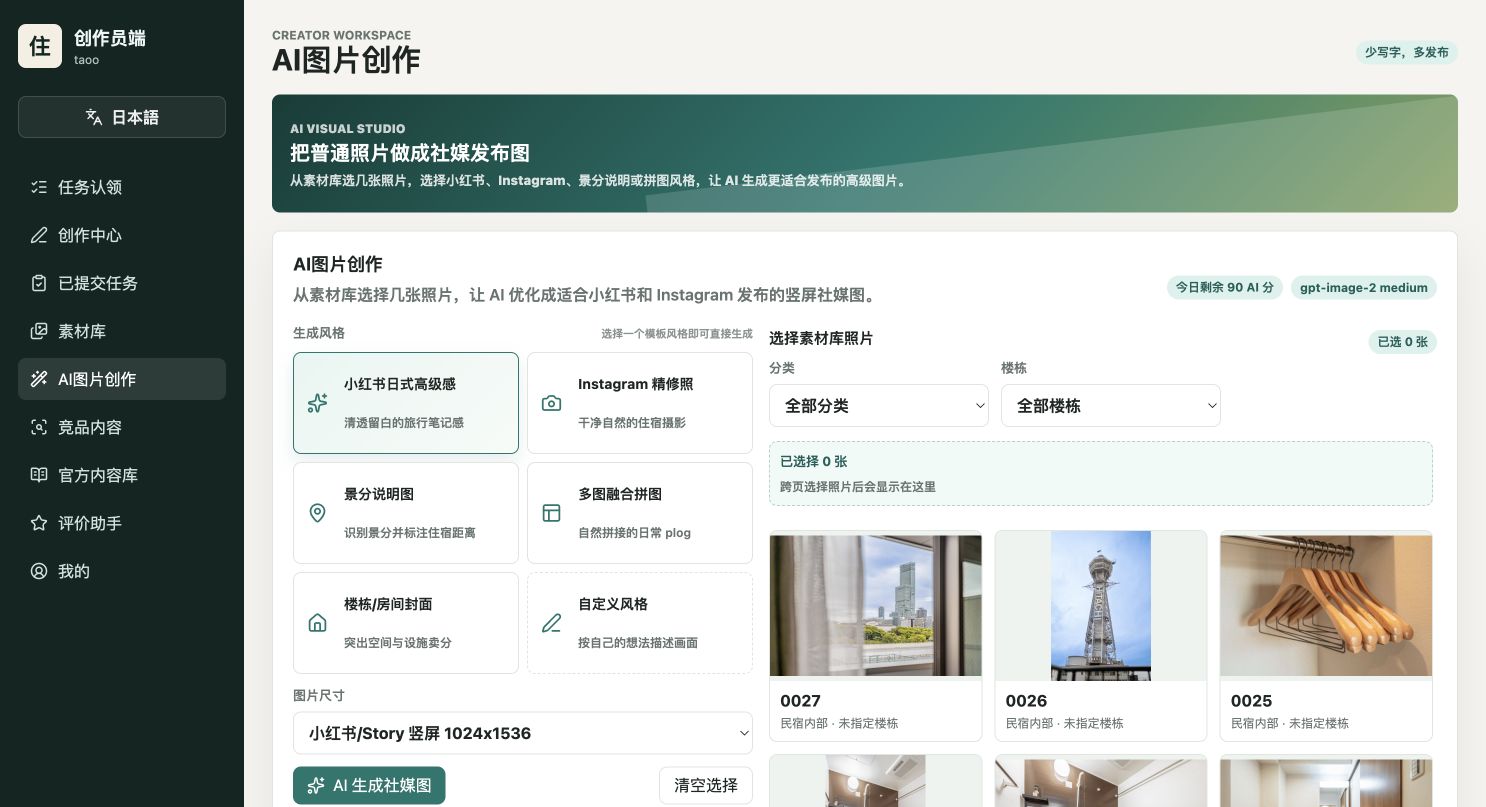Click the 0027 photo title text
The width and height of the screenshot is (1486, 807).
[800, 701]
